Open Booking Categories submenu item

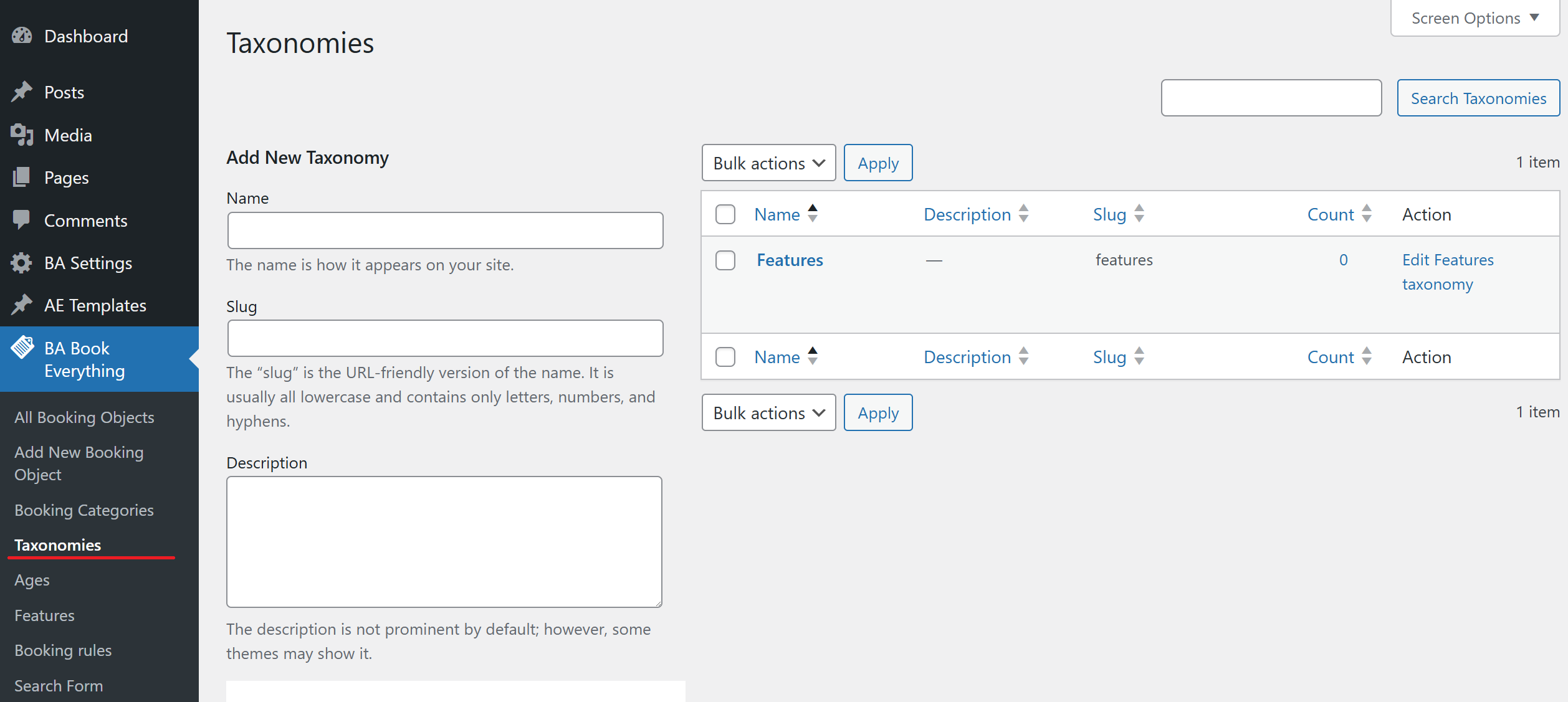[84, 510]
